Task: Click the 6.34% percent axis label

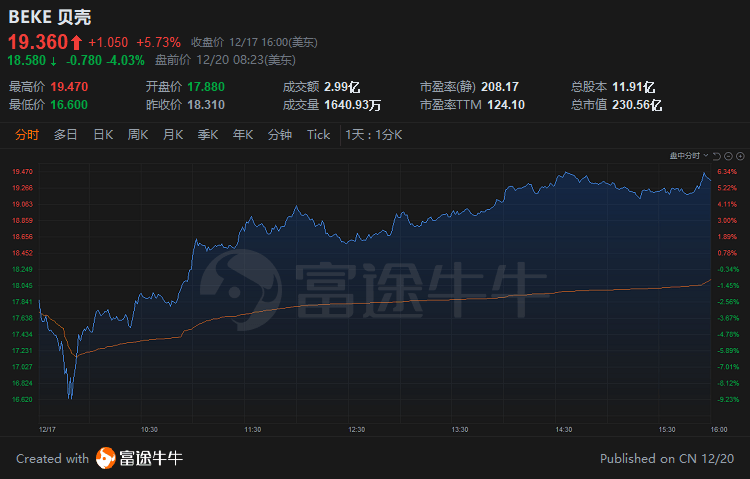Action: [728, 172]
